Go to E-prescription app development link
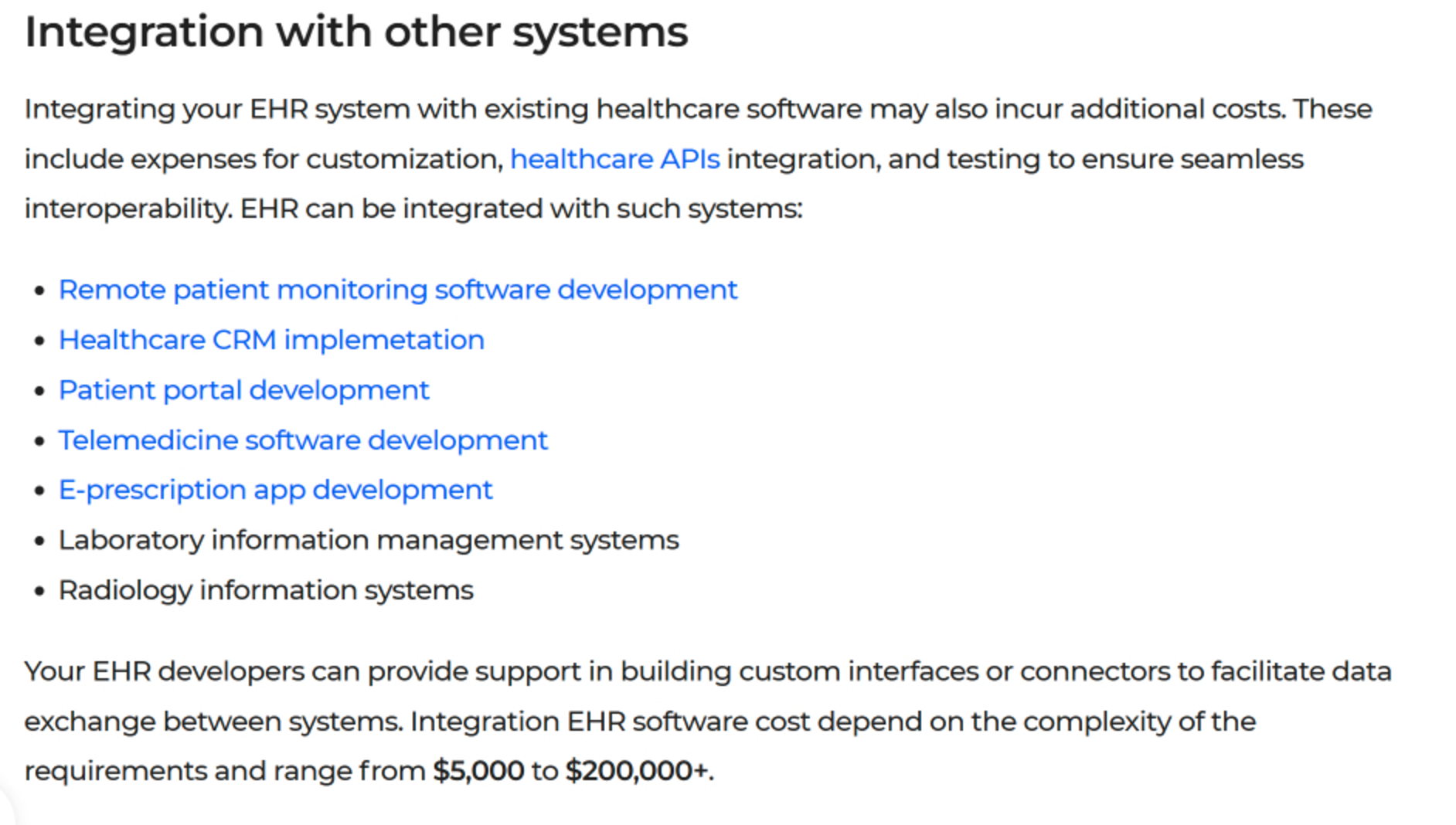The image size is (1456, 825). coord(275,490)
